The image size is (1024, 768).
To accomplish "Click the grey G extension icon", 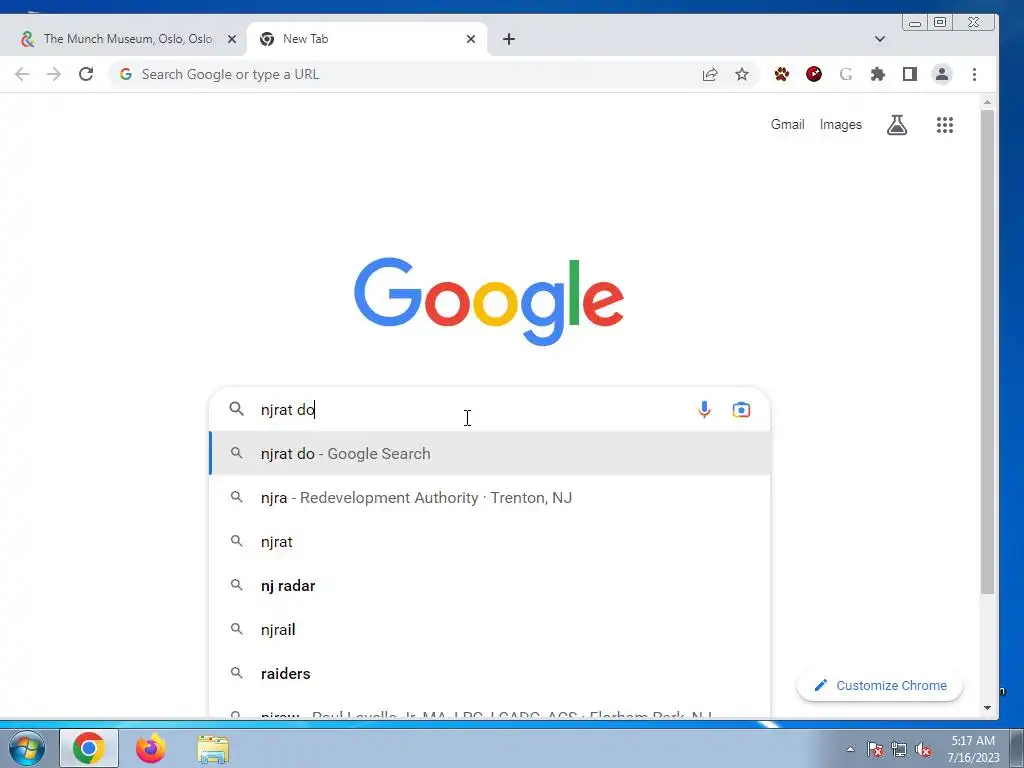I will click(846, 74).
